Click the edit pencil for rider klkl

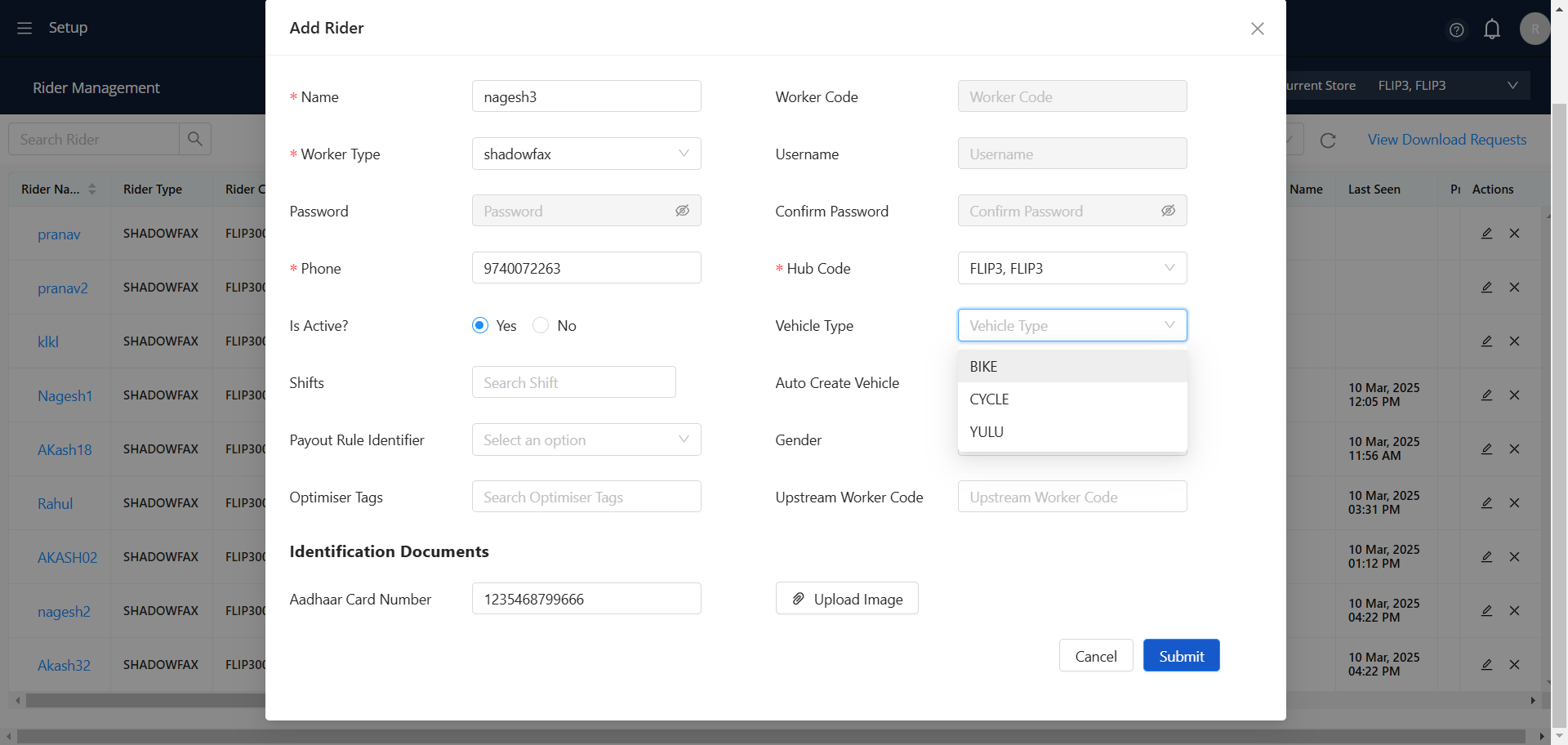1487,341
